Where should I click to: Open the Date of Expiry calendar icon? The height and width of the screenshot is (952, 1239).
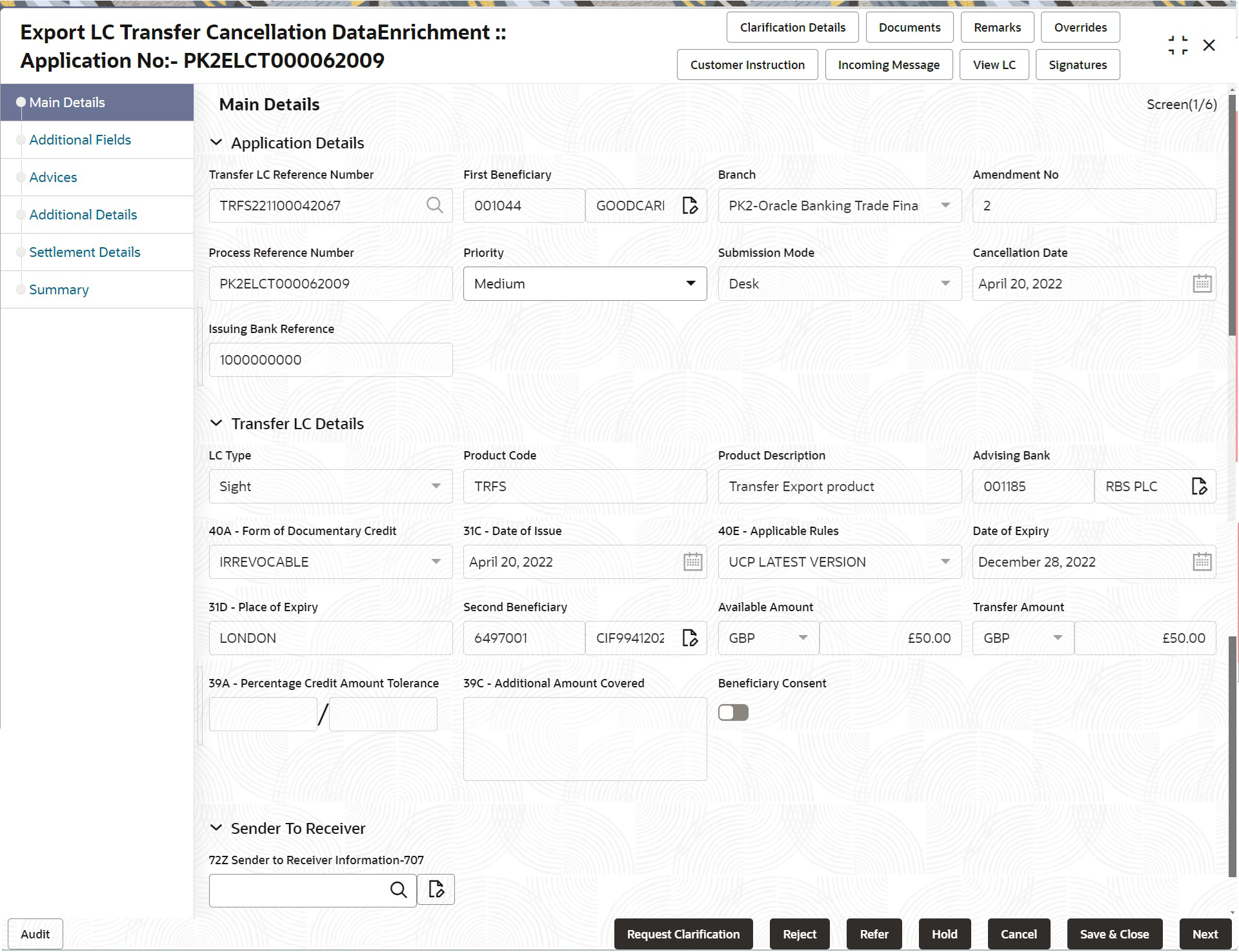pos(1202,562)
